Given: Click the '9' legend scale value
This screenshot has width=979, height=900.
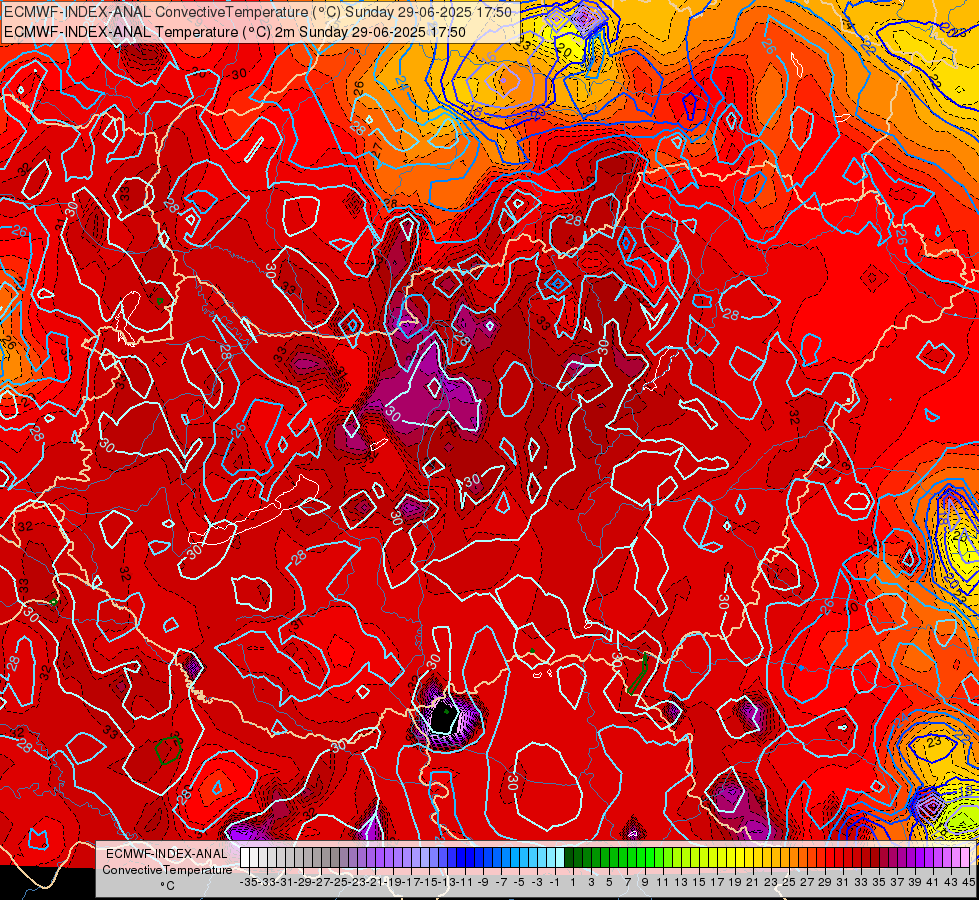Looking at the screenshot, I should click(x=645, y=882).
